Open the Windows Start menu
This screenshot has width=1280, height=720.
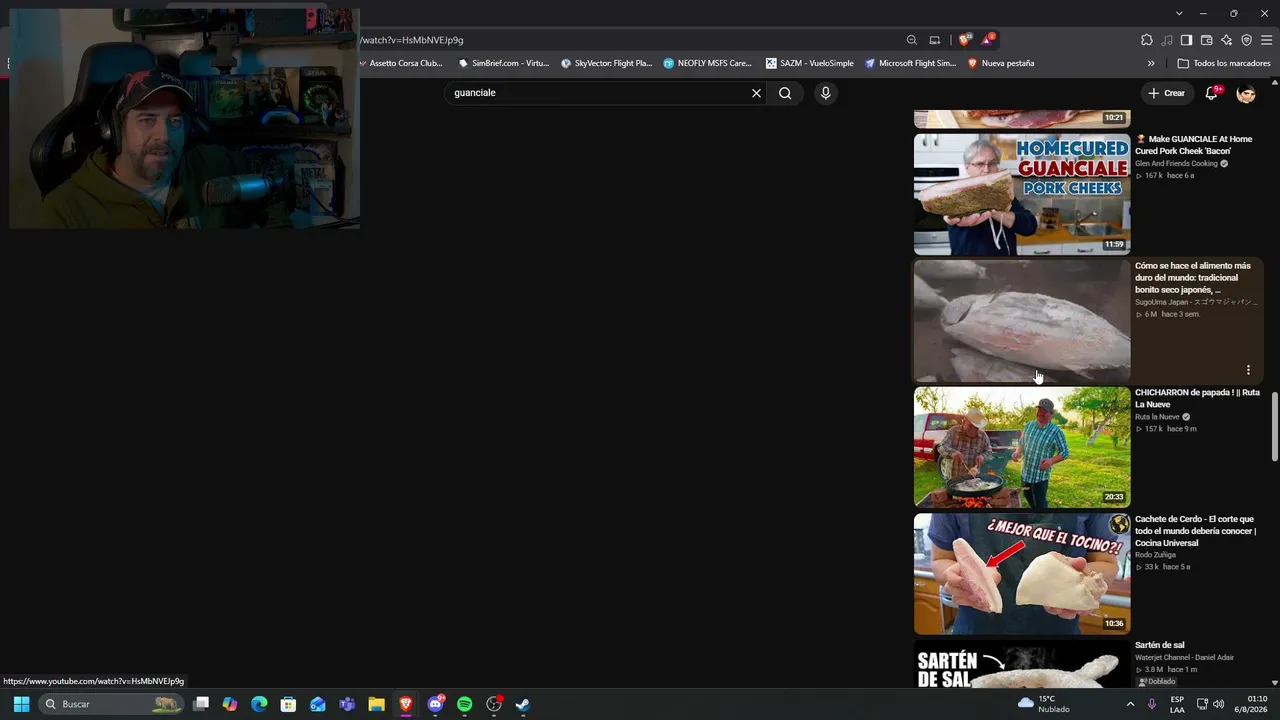tap(21, 704)
